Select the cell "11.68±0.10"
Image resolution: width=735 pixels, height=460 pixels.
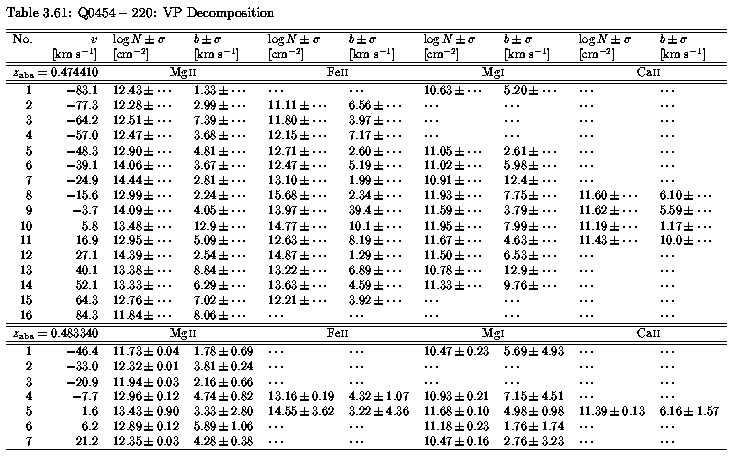coord(457,412)
